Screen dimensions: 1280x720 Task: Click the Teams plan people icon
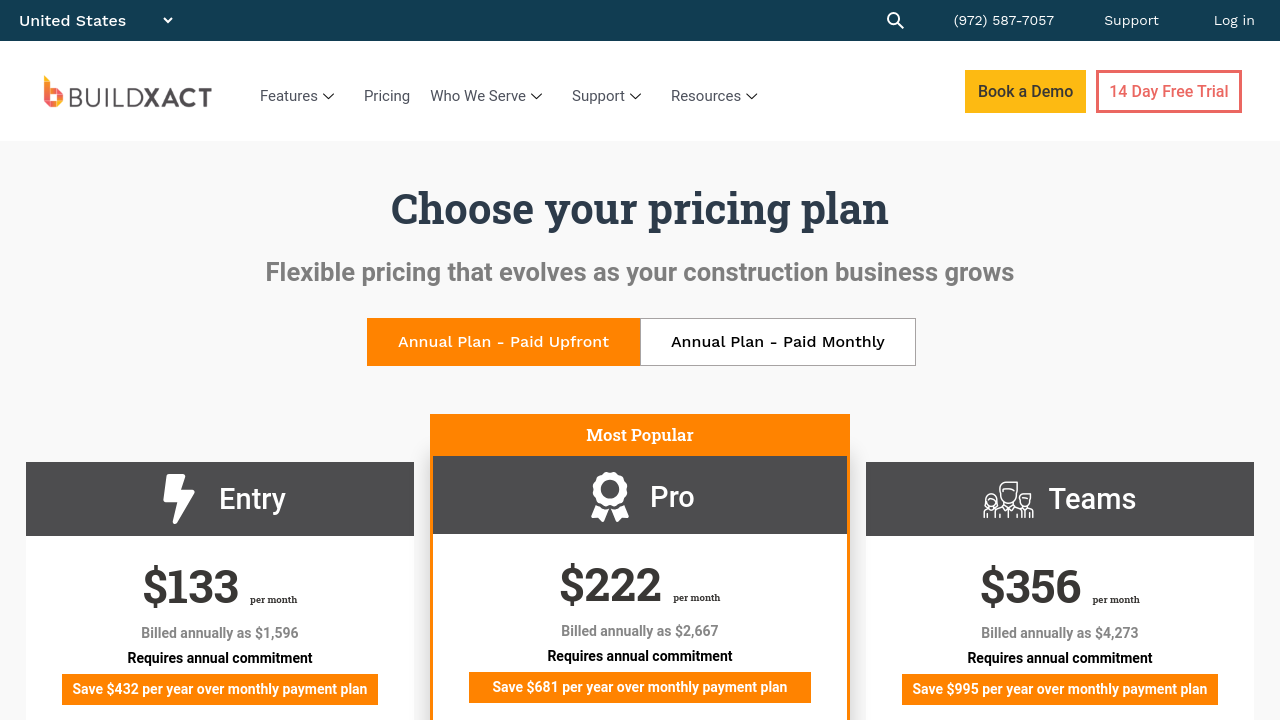(x=1007, y=499)
